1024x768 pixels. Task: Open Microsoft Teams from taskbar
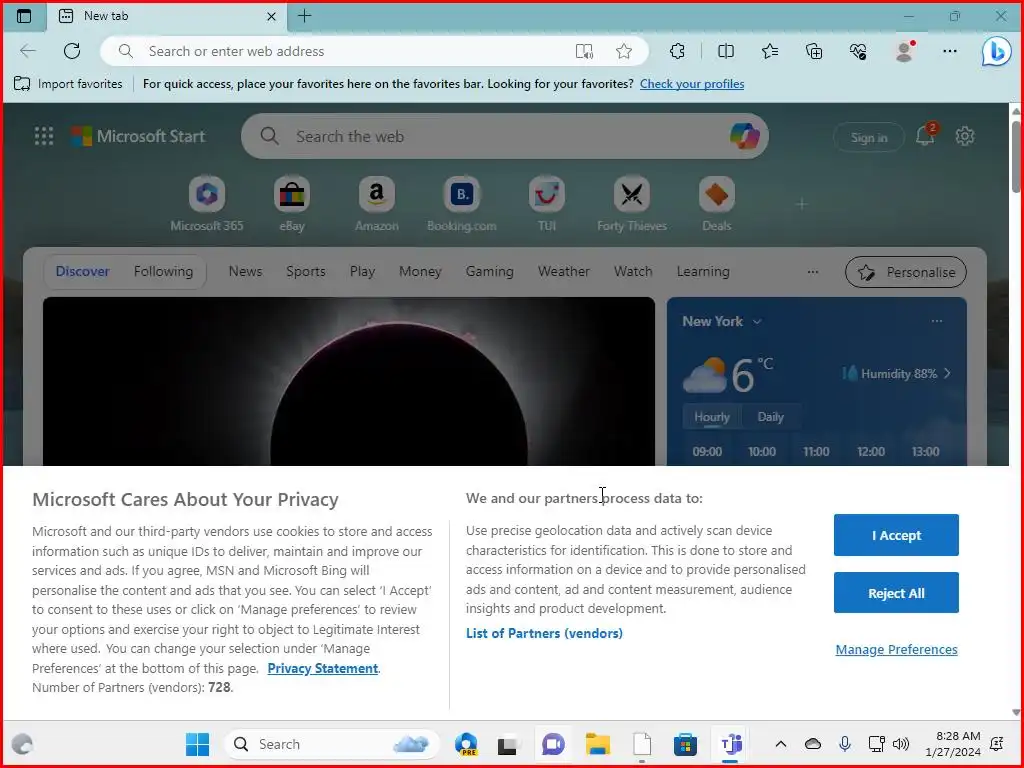click(731, 744)
